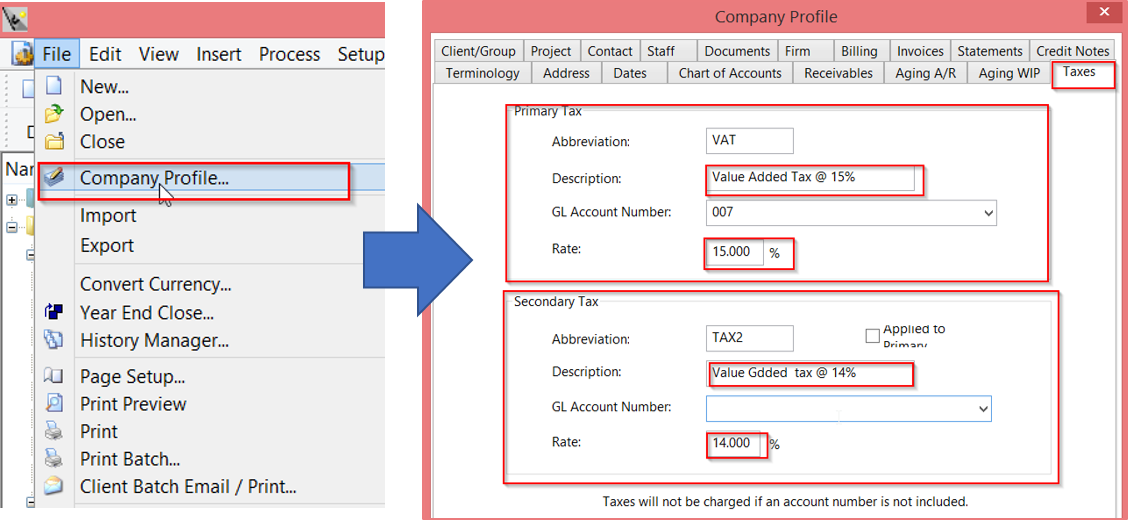
Task: Select Convert Currency from the File menu
Action: [x=155, y=284]
